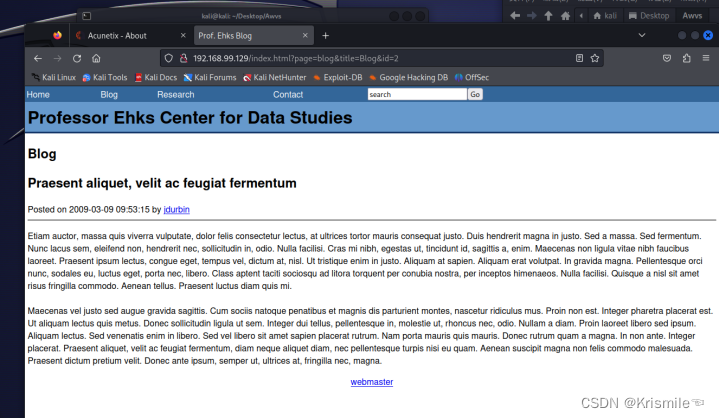Open the Kali Linux bookmark
719x418 pixels.
54,77
